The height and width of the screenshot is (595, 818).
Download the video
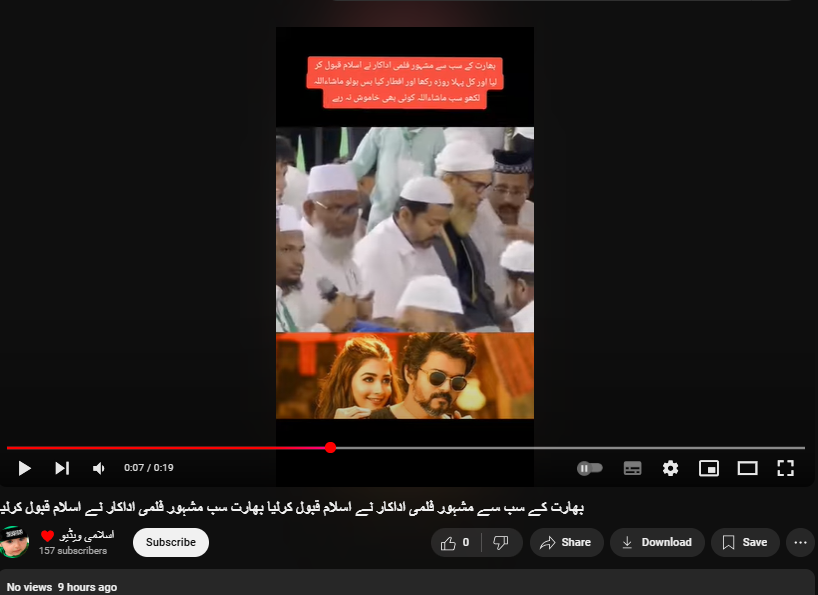[657, 542]
